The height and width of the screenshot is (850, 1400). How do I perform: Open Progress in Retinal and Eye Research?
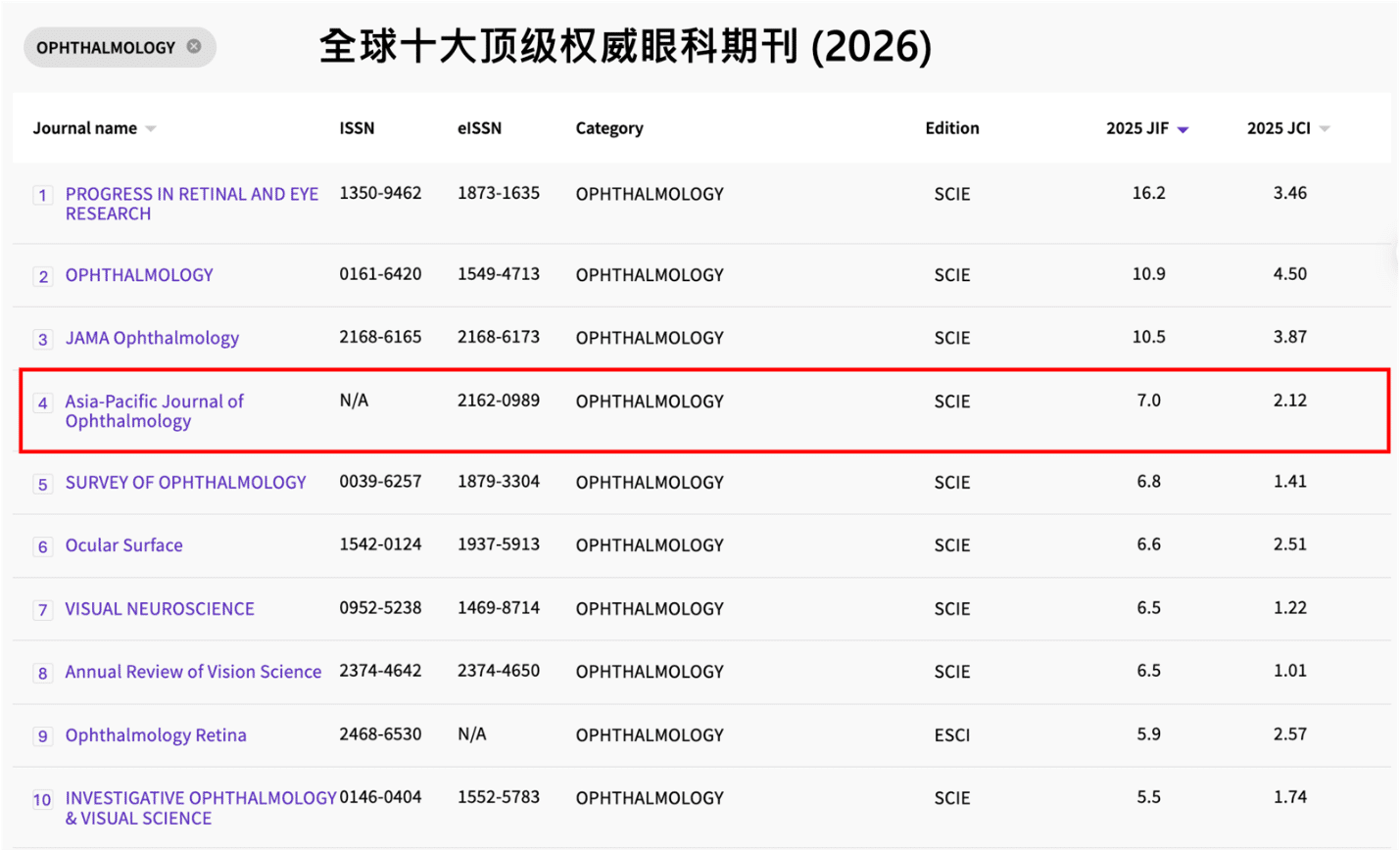pos(192,204)
